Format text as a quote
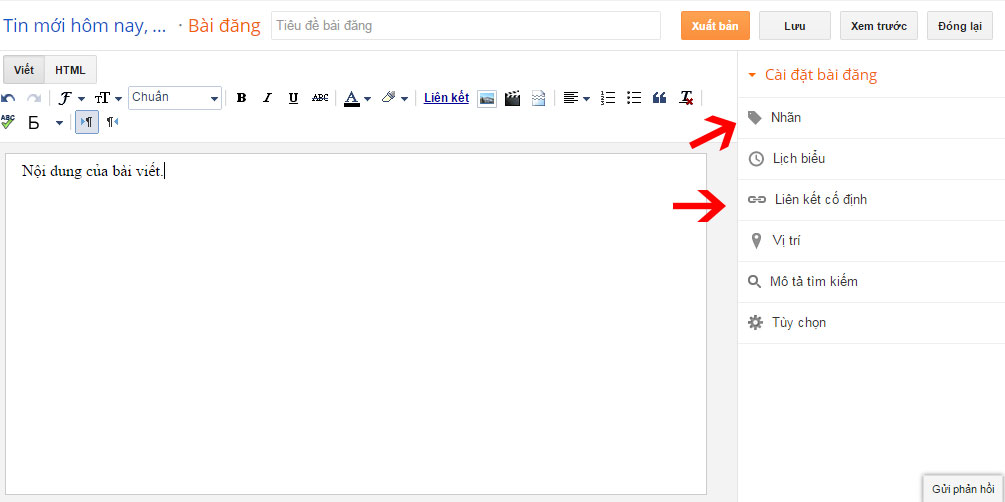This screenshot has height=502, width=1005. coord(660,98)
